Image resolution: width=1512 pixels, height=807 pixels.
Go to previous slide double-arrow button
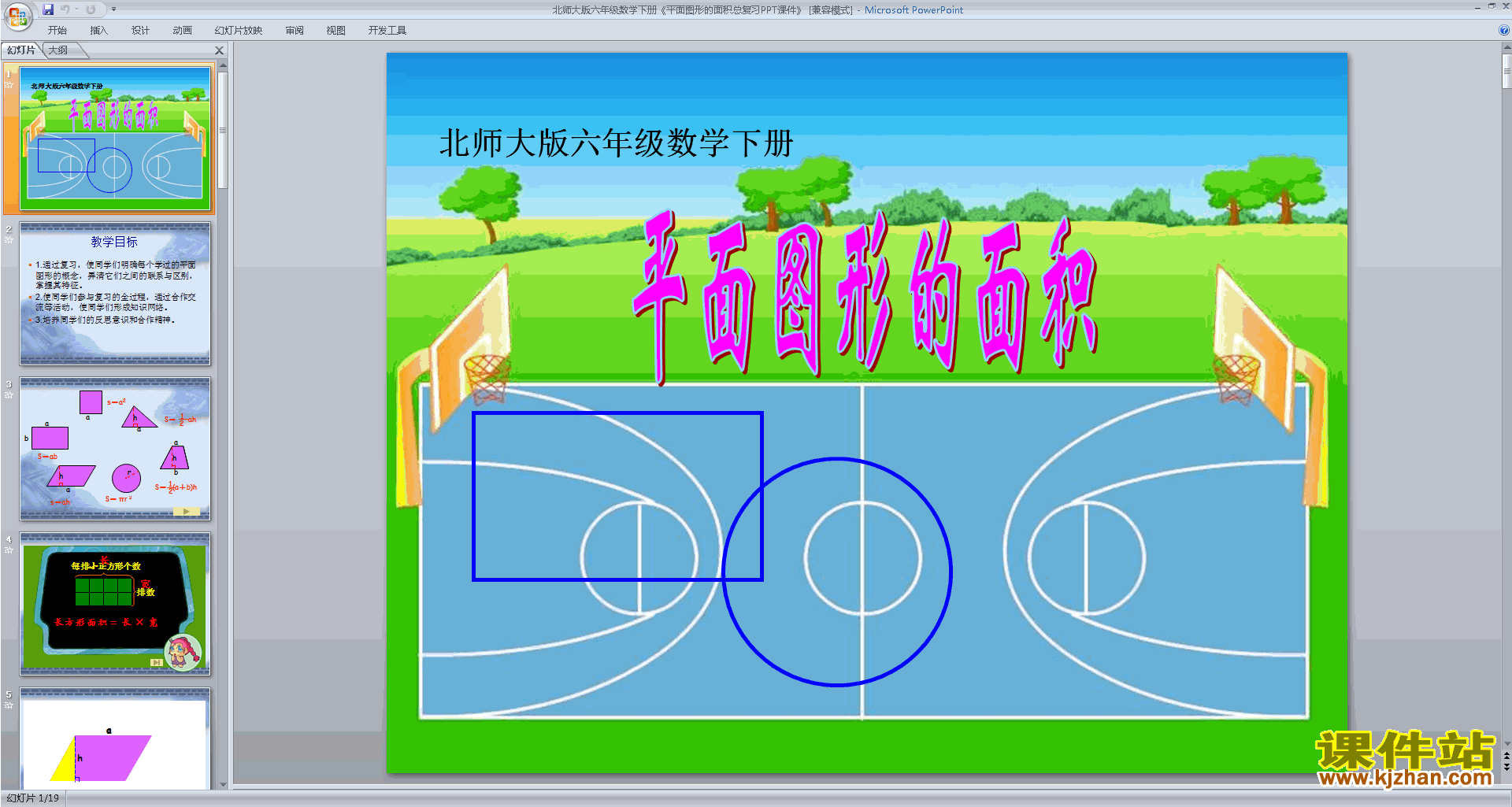click(1507, 756)
